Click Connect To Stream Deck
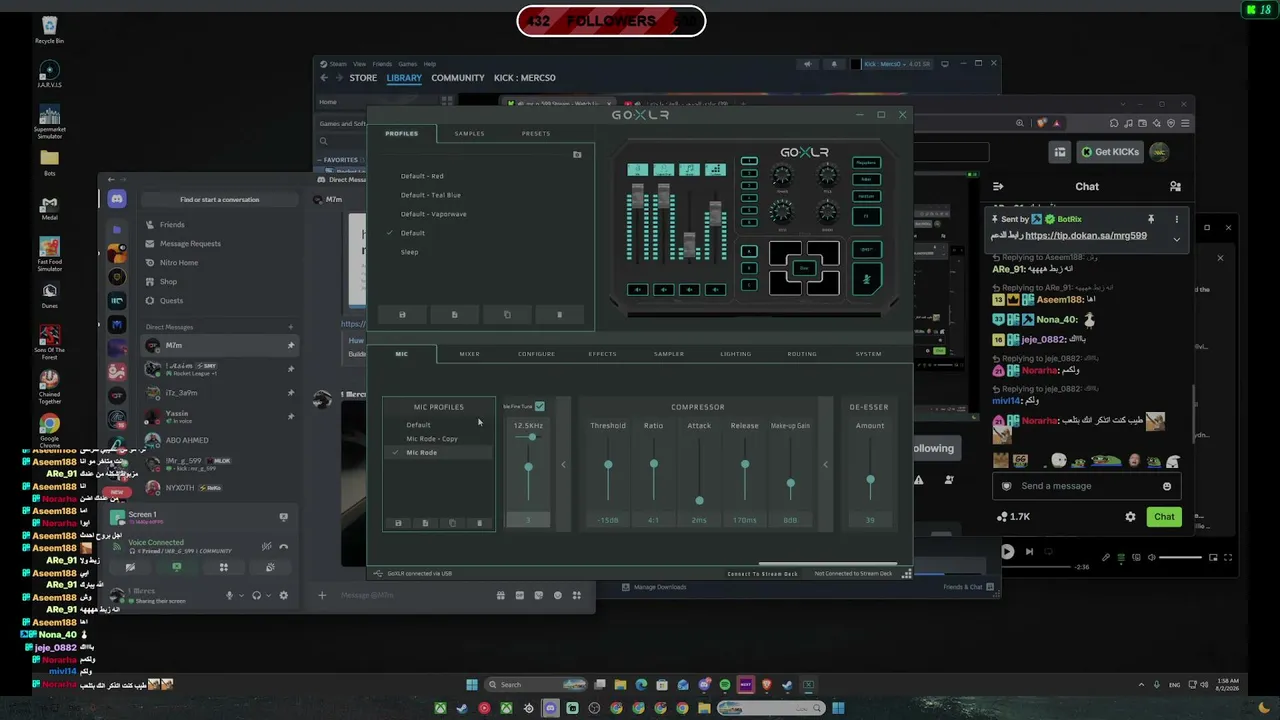 coord(763,574)
